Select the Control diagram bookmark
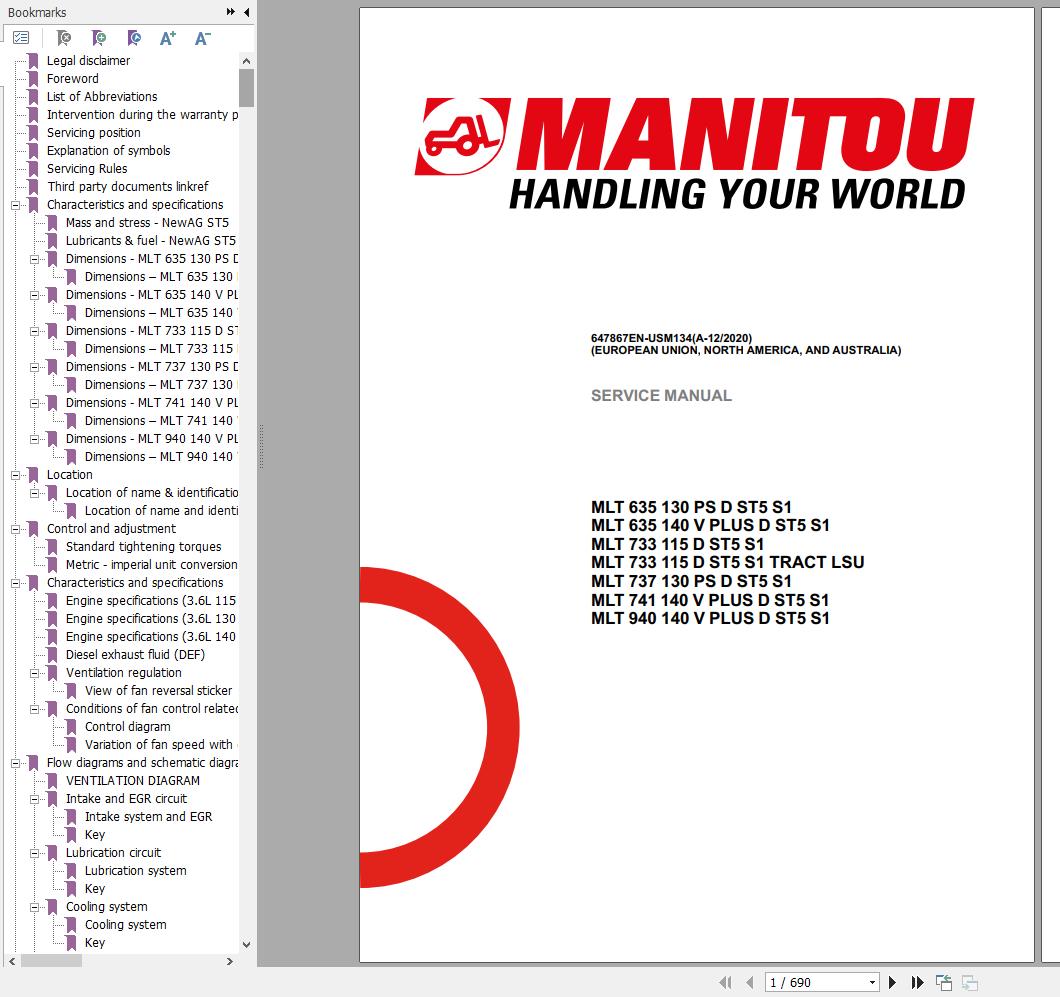The height and width of the screenshot is (997, 1060). tap(127, 727)
